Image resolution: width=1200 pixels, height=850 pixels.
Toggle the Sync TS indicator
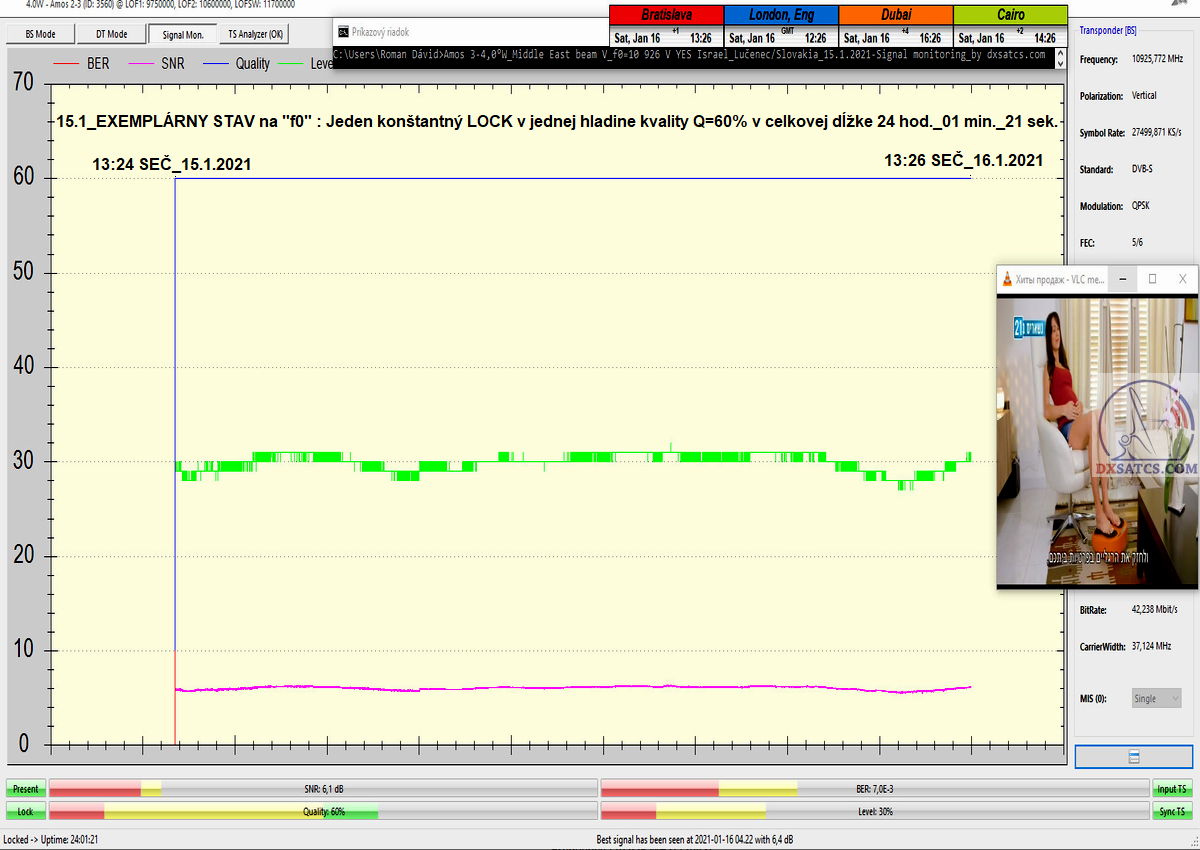(x=1172, y=812)
